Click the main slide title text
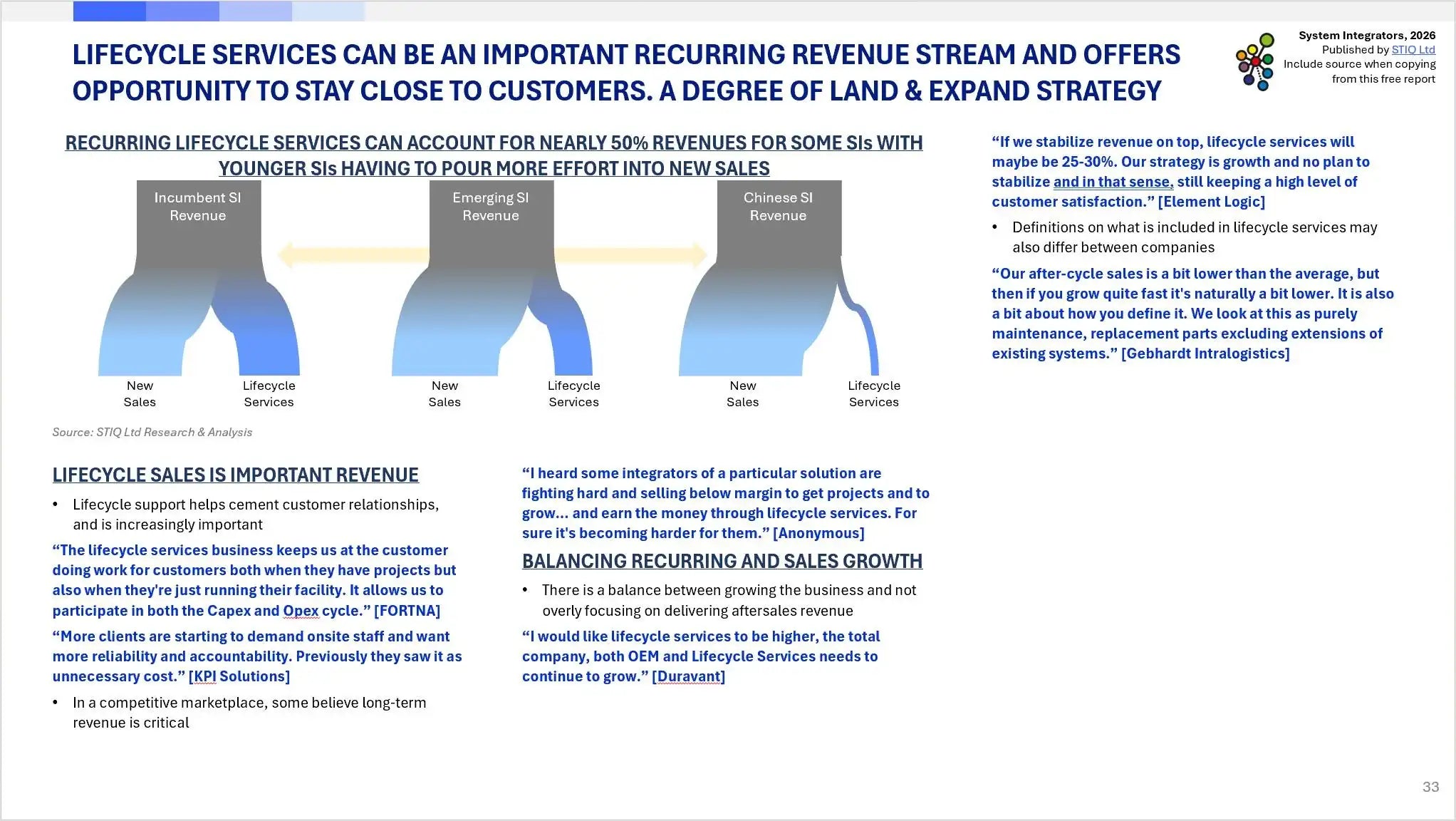 626,73
